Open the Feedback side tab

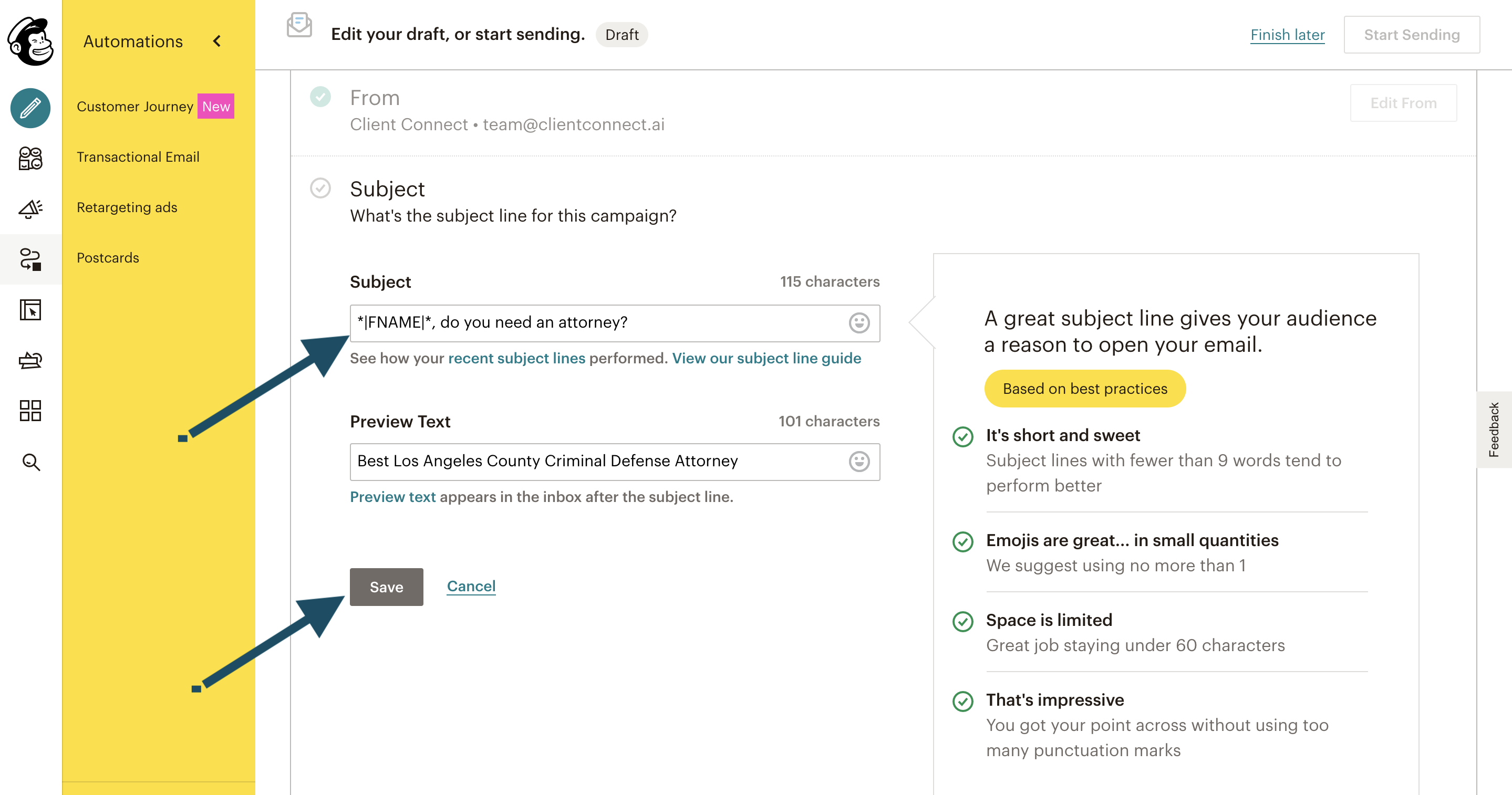pyautogui.click(x=1494, y=430)
